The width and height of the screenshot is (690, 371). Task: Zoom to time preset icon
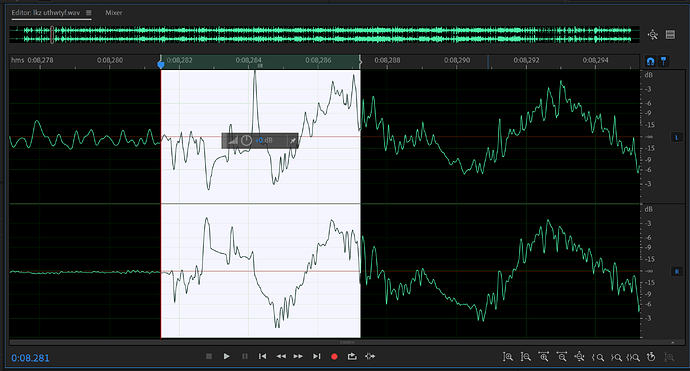point(651,357)
